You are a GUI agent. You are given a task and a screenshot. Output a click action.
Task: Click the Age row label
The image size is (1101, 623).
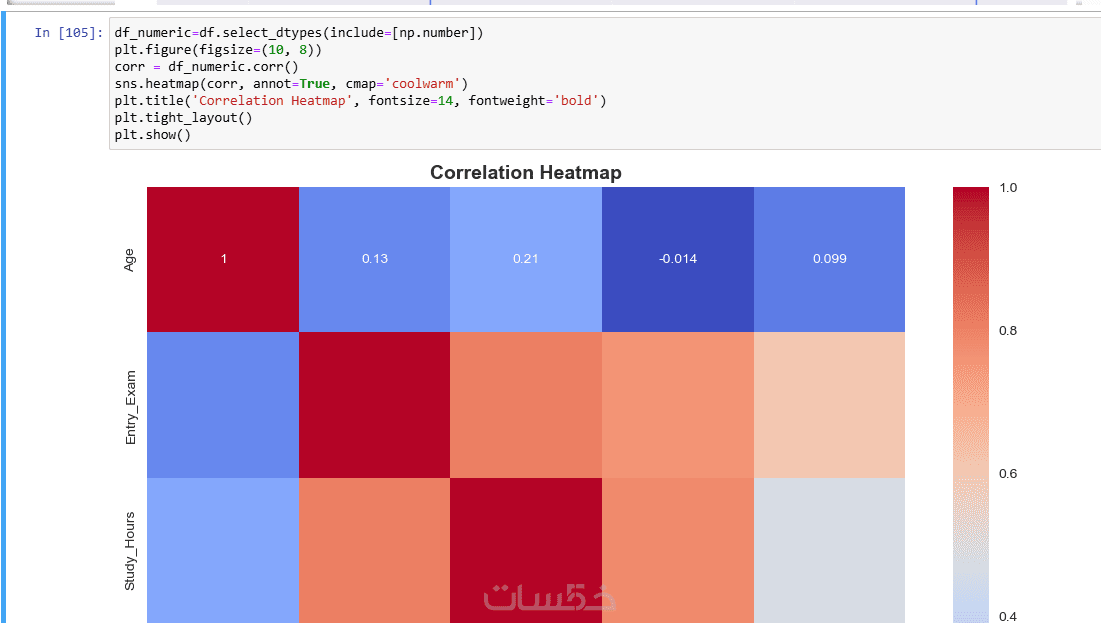pos(129,260)
